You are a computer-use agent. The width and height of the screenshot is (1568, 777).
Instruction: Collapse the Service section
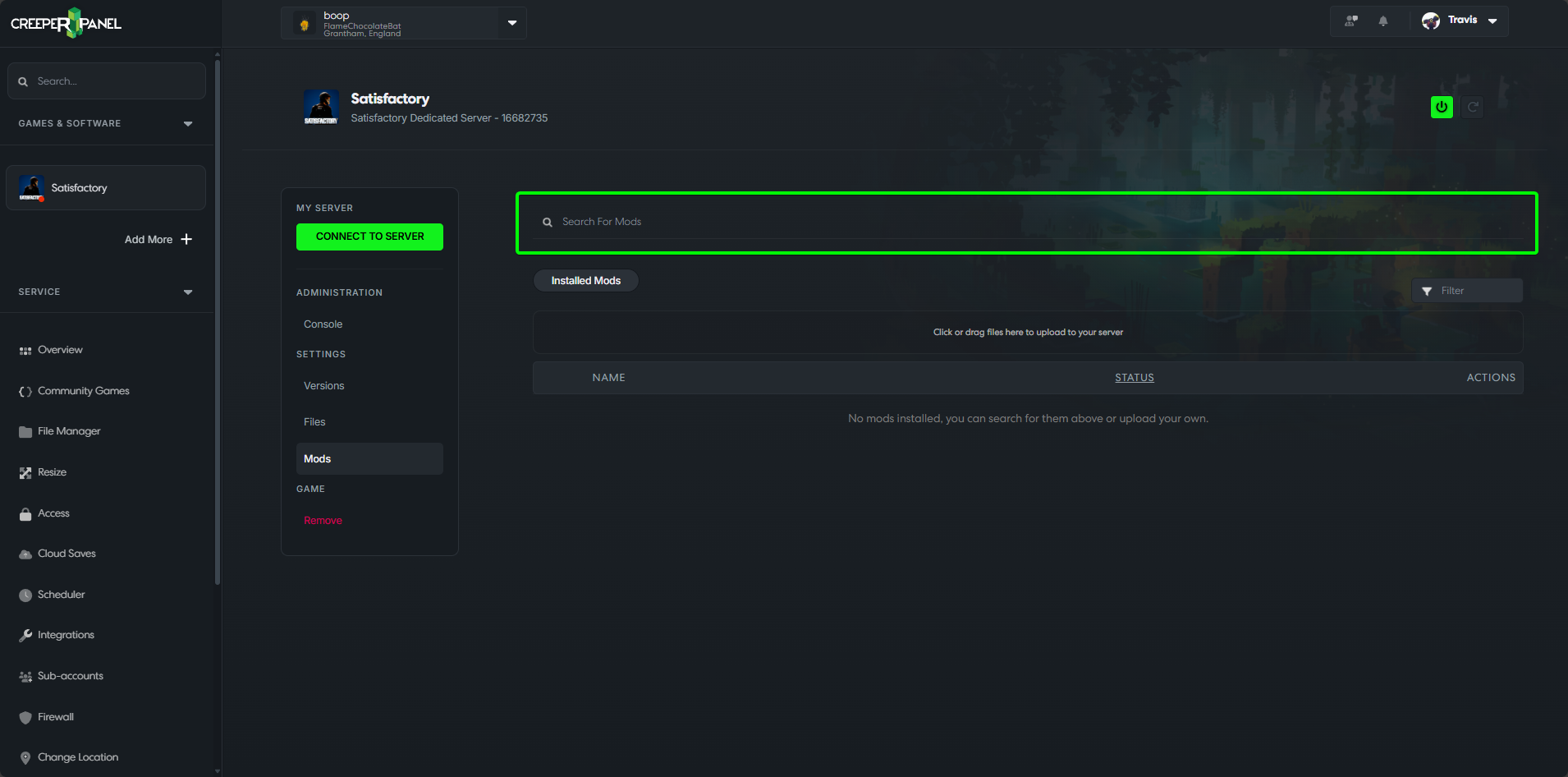(x=188, y=292)
